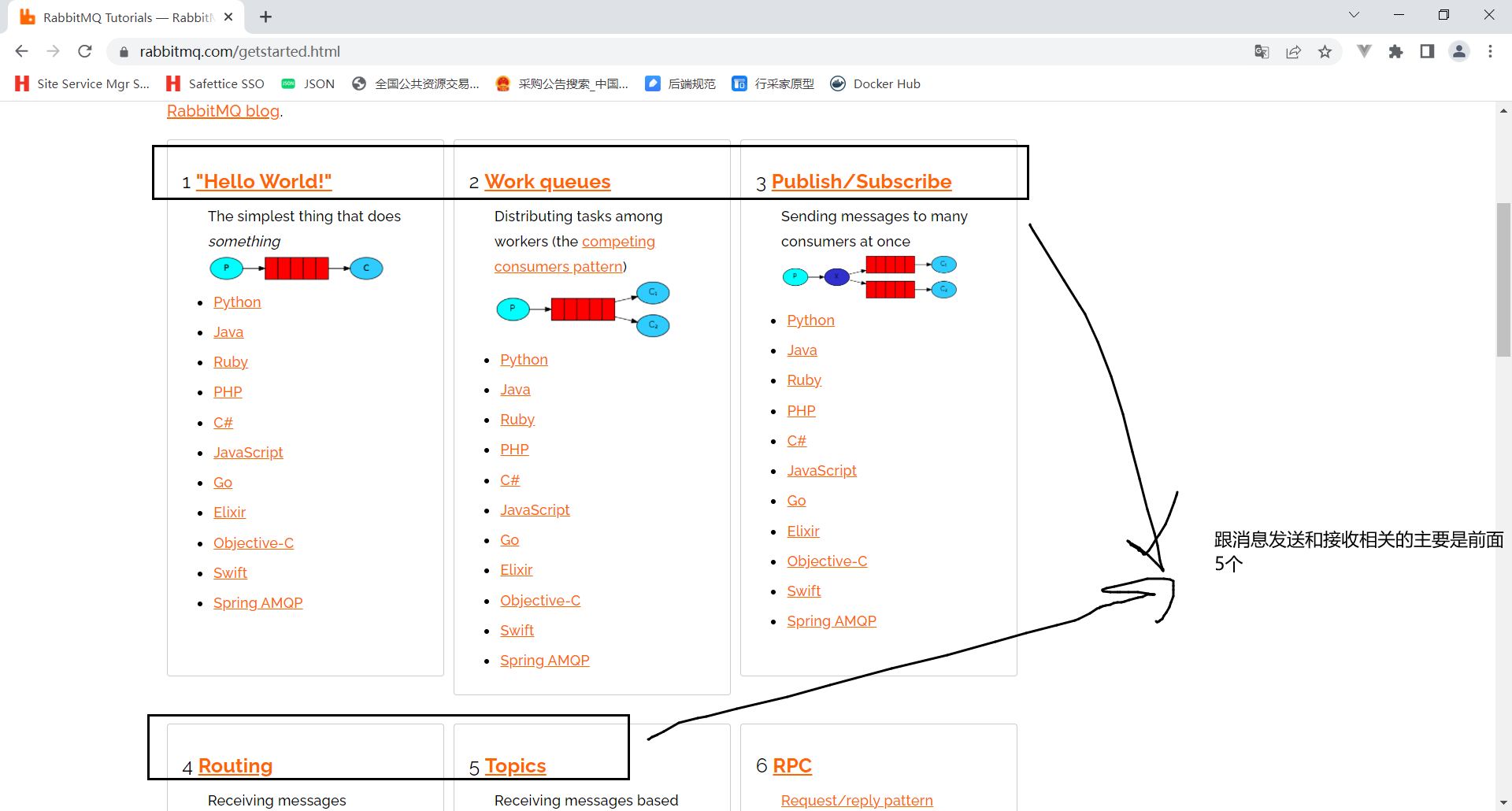Open the 行采家原型 bookmark
1512x811 pixels.
(x=773, y=83)
